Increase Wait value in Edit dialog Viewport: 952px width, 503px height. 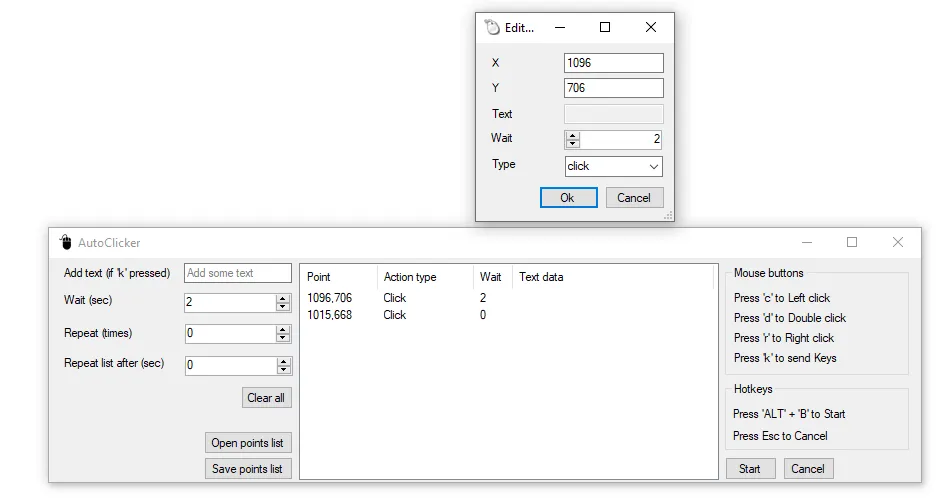tap(572, 136)
